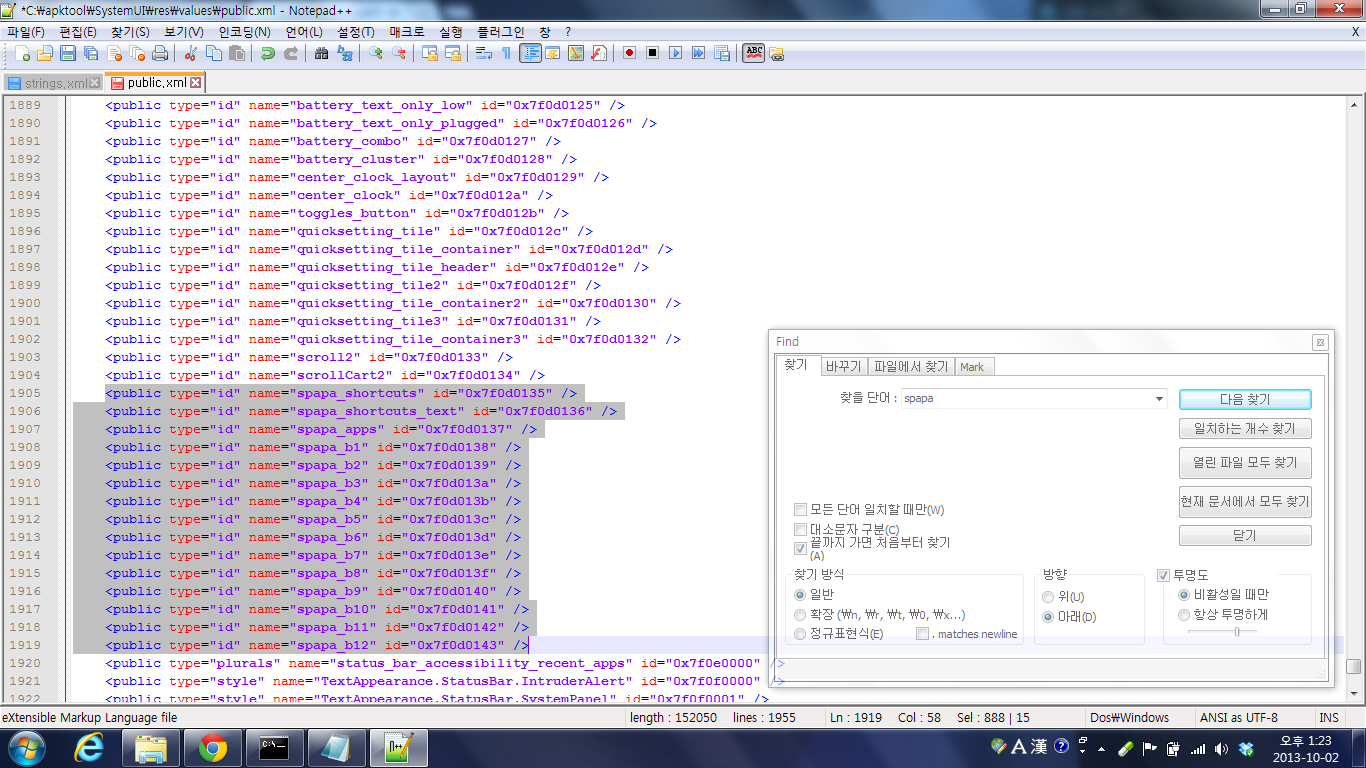Image resolution: width=1366 pixels, height=768 pixels.
Task: Click the 다음 찾기 button
Action: [x=1244, y=399]
